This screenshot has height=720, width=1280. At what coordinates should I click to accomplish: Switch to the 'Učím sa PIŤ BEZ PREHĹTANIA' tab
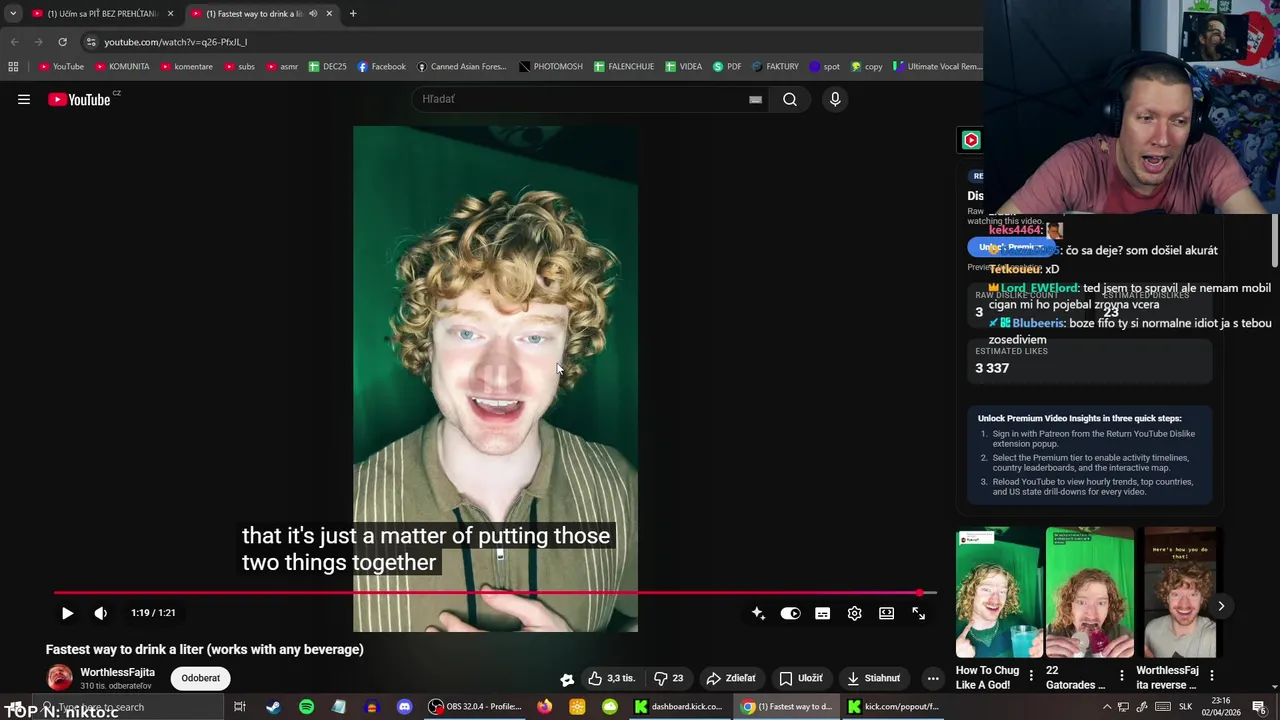102,14
